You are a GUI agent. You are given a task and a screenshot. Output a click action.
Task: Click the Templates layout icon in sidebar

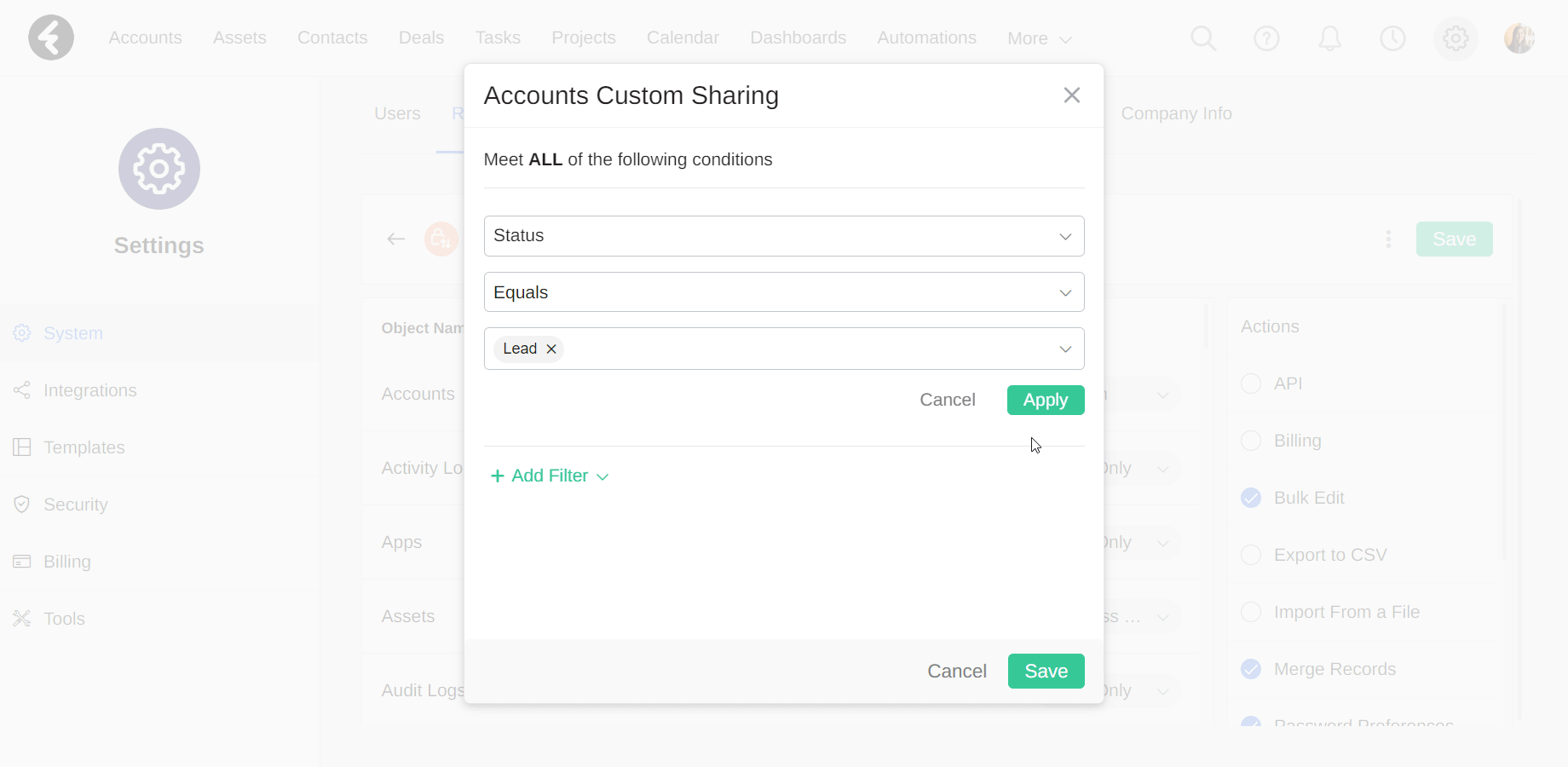(22, 447)
